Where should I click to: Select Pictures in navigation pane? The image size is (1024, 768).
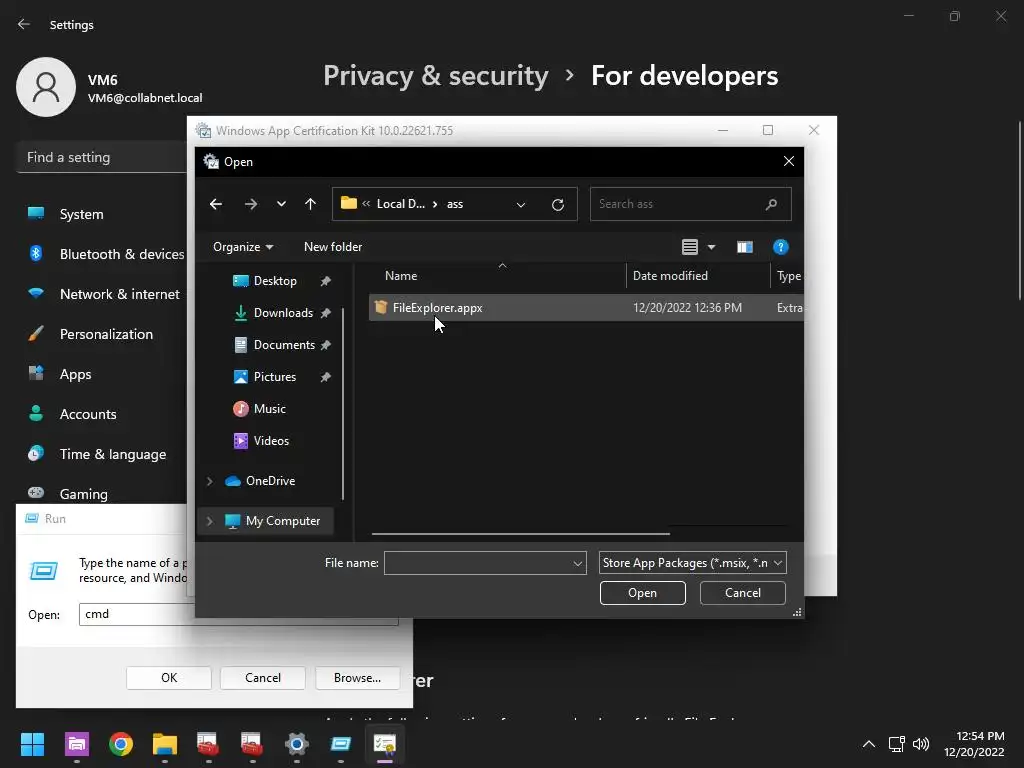(x=274, y=377)
